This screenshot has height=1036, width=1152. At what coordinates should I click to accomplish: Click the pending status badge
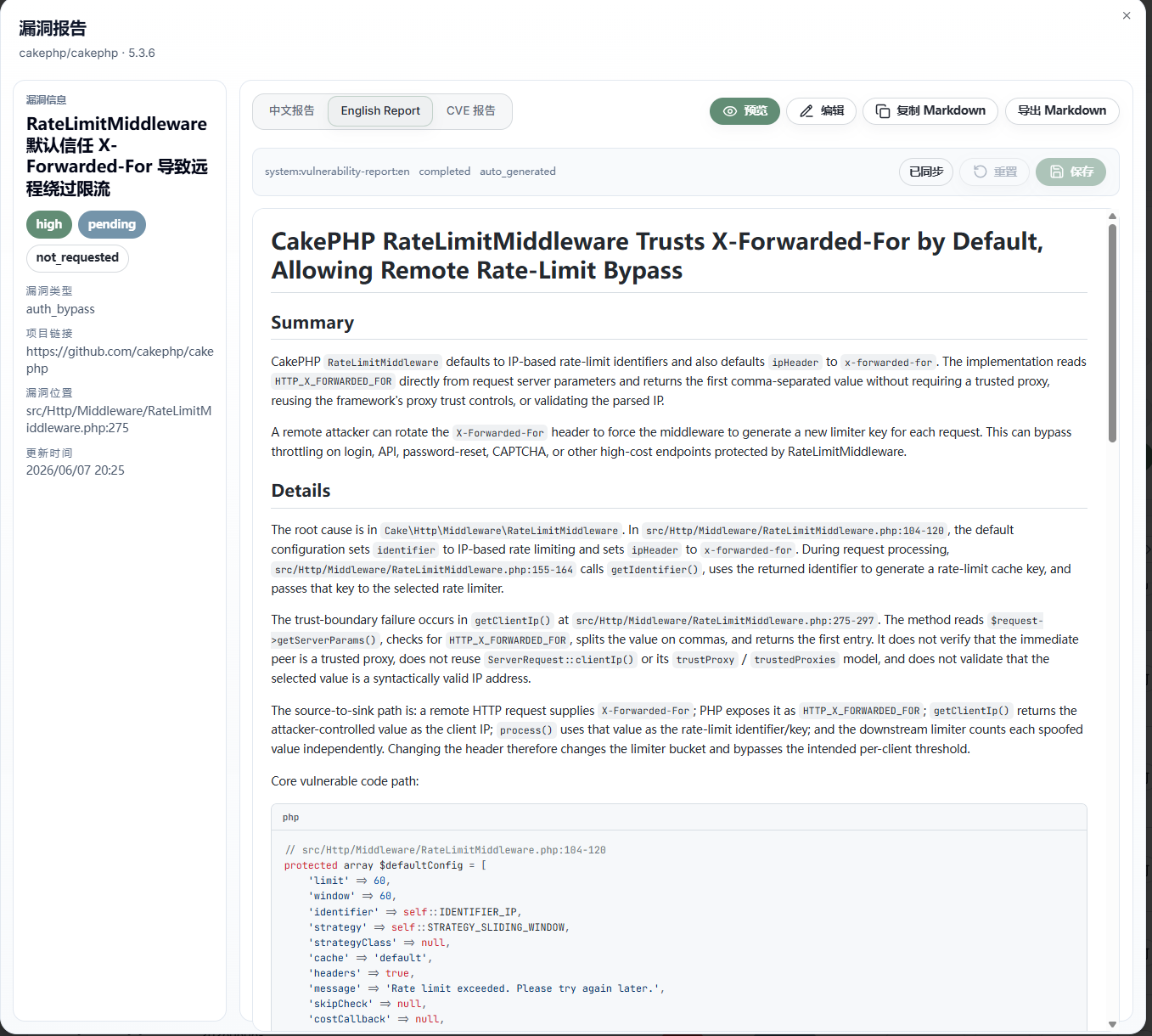point(112,224)
